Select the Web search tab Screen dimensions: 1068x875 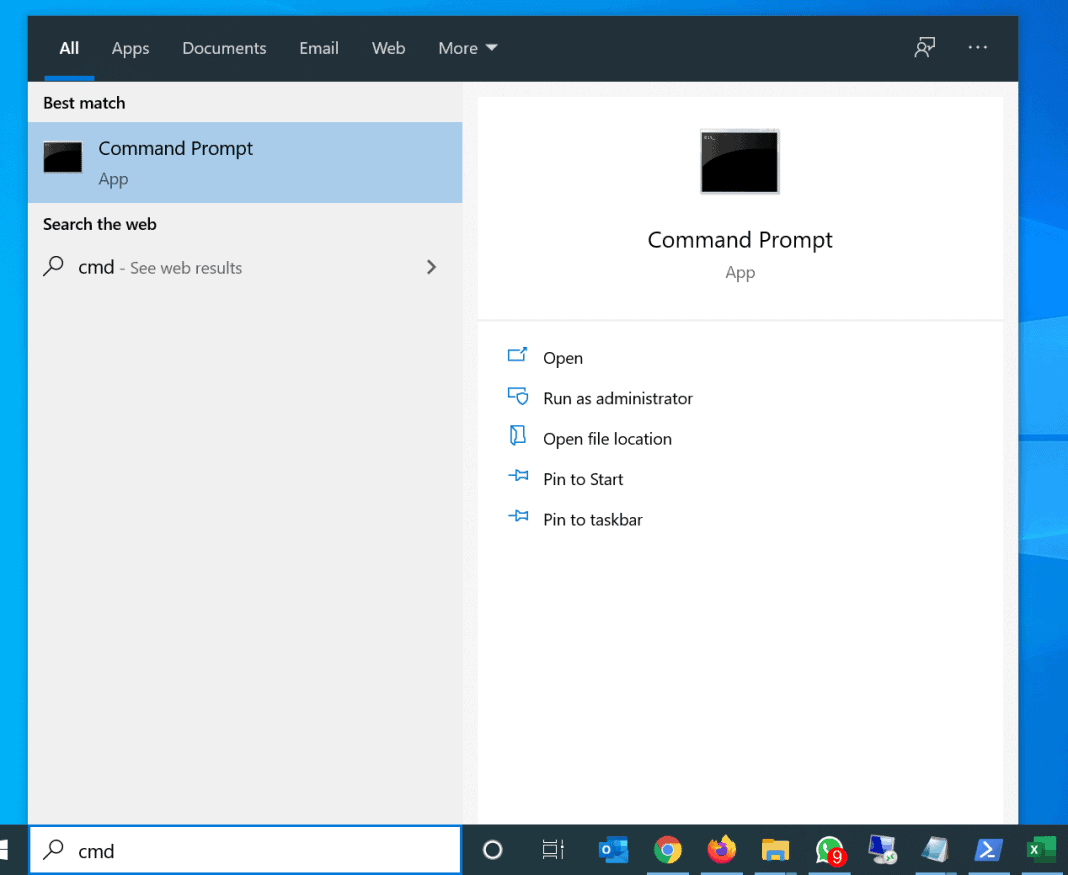(x=388, y=48)
